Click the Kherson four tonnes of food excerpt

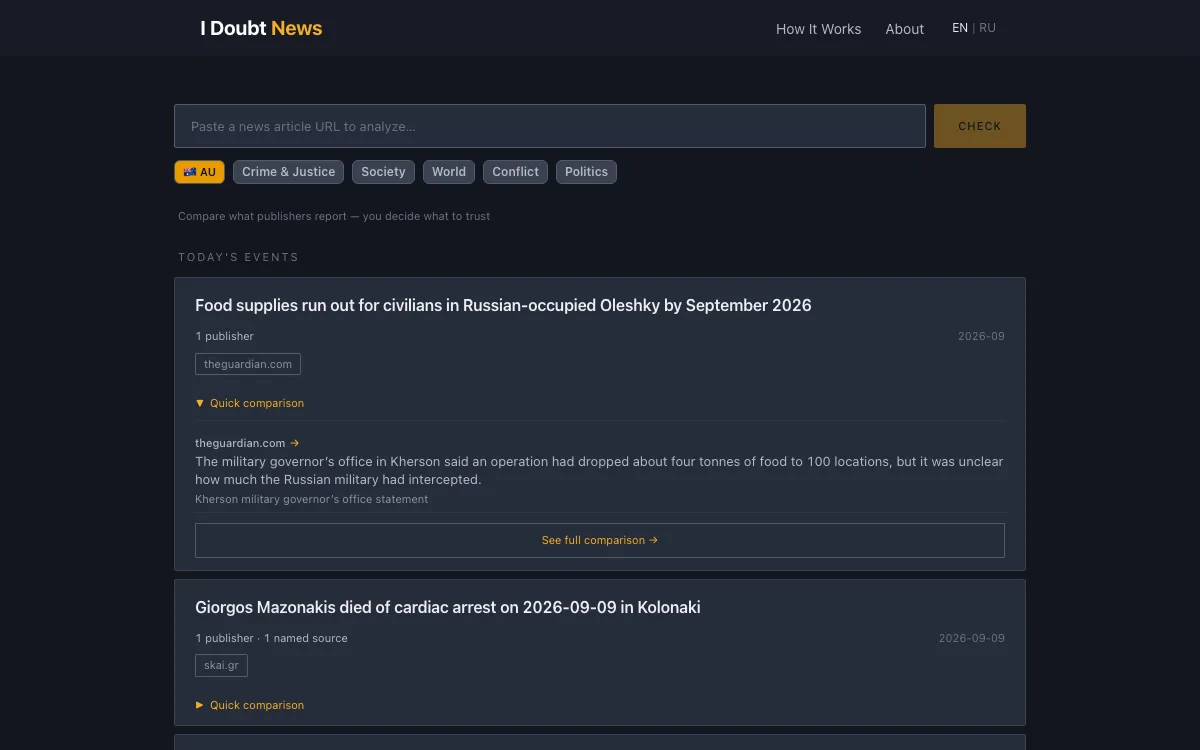pyautogui.click(x=599, y=470)
